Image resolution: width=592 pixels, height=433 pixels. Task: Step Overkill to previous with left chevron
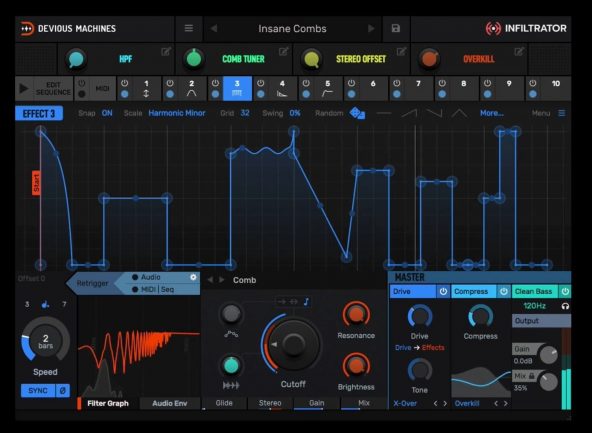click(496, 404)
